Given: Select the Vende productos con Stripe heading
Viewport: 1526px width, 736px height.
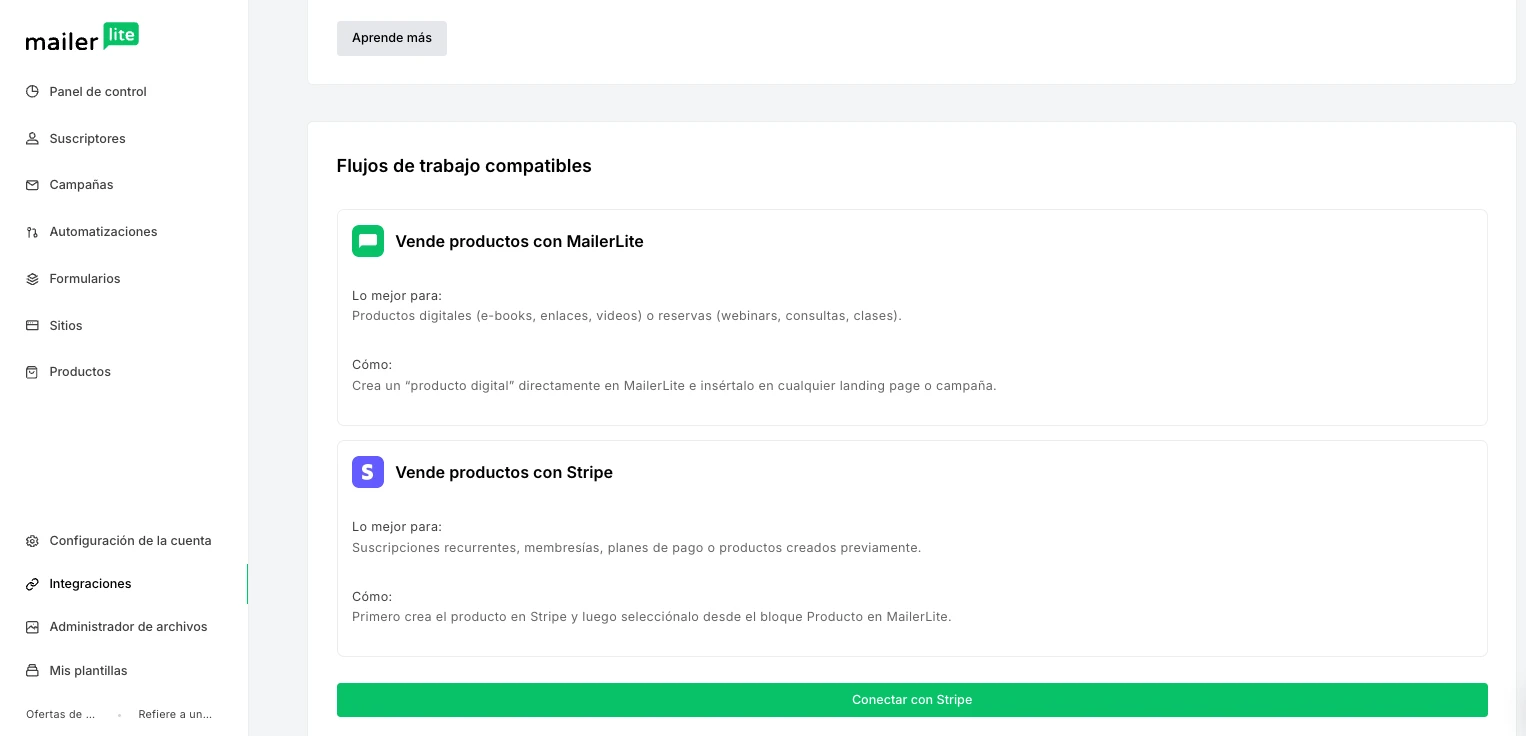Looking at the screenshot, I should 504,472.
